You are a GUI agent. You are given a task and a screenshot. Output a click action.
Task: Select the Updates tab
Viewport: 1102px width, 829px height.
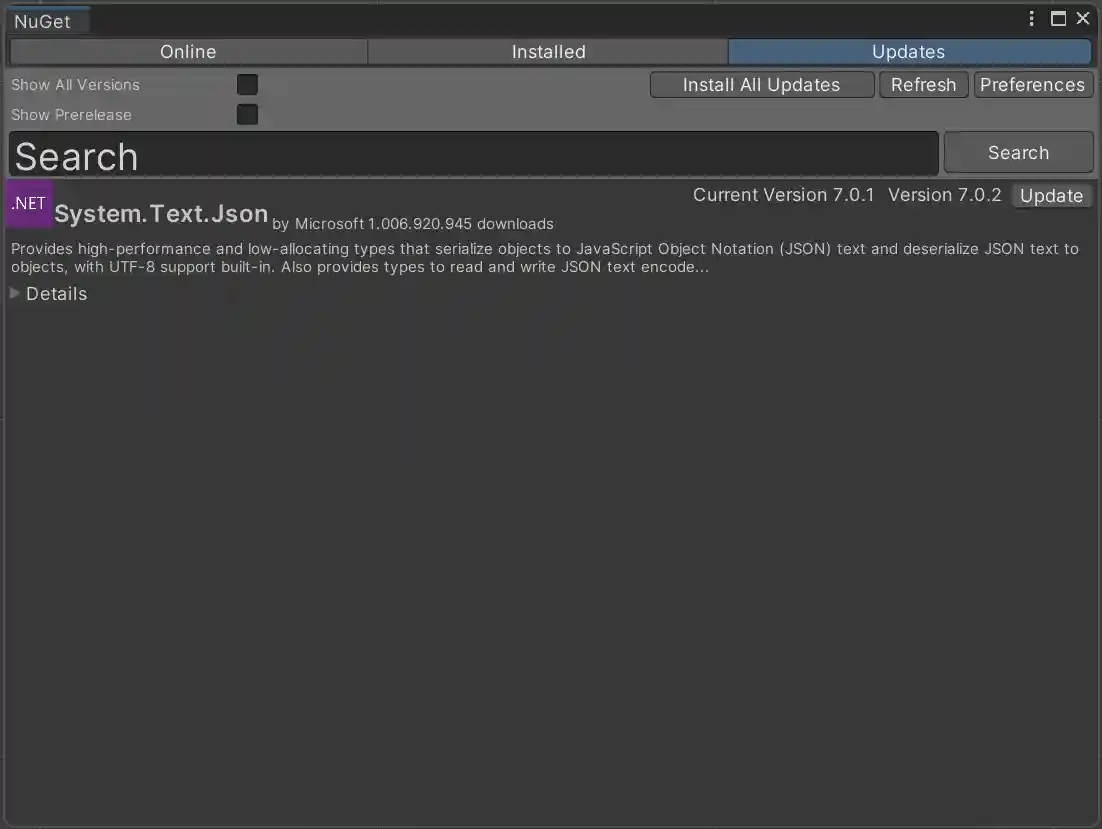908,51
